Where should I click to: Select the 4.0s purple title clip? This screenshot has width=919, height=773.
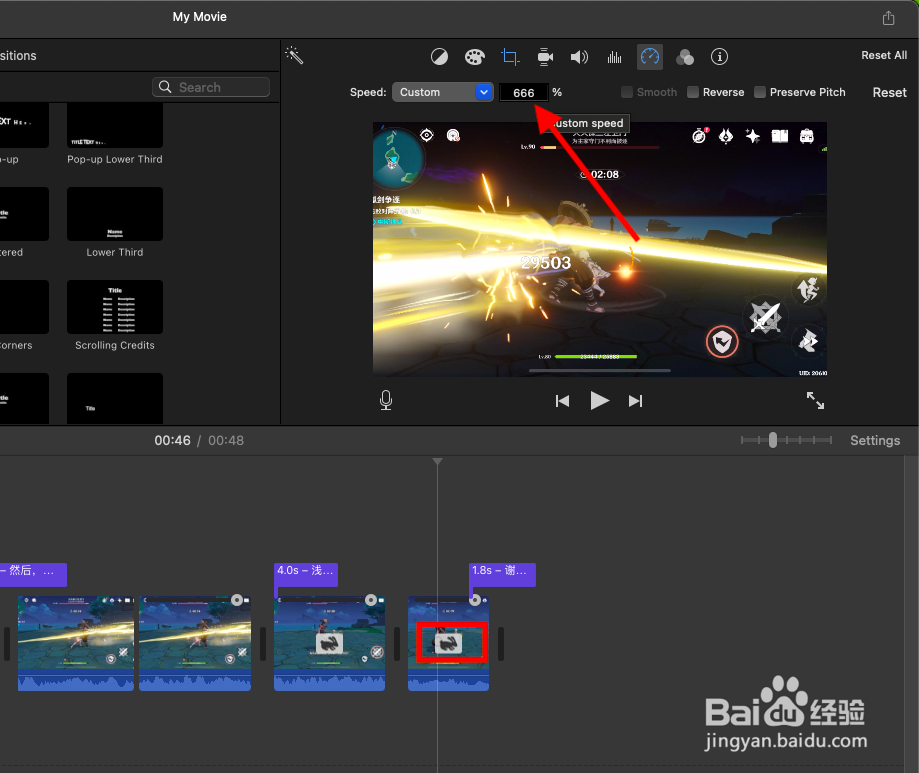tap(306, 574)
